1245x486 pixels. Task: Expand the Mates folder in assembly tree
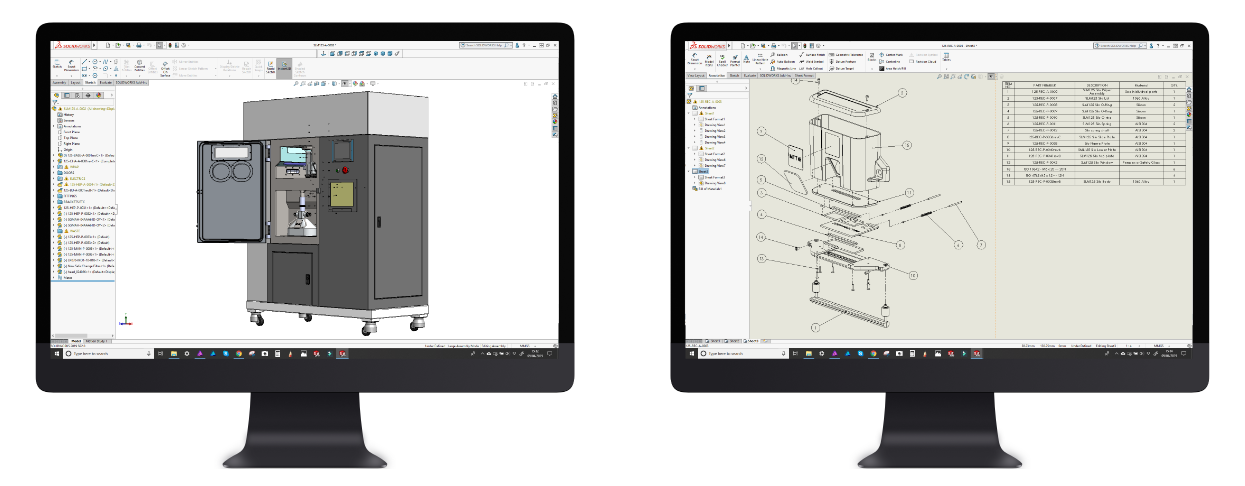pos(54,277)
